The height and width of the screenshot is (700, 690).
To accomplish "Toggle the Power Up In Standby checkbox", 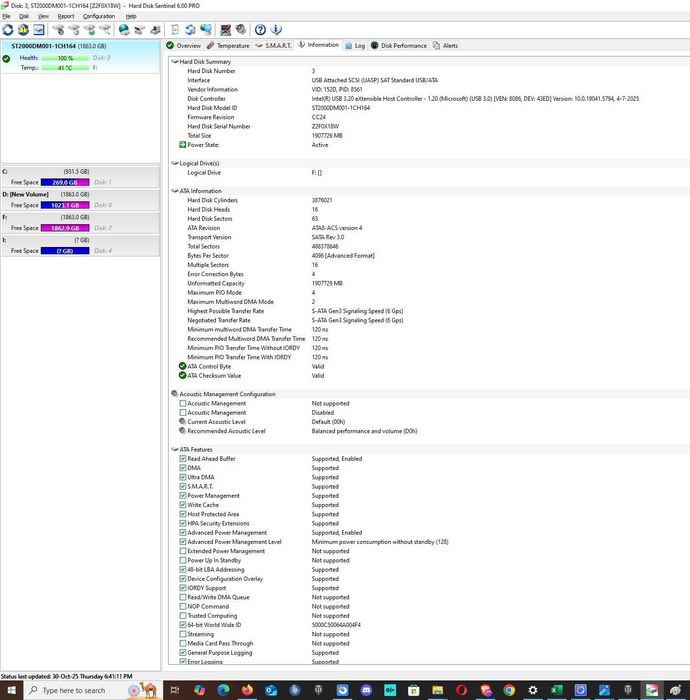I will pos(183,560).
